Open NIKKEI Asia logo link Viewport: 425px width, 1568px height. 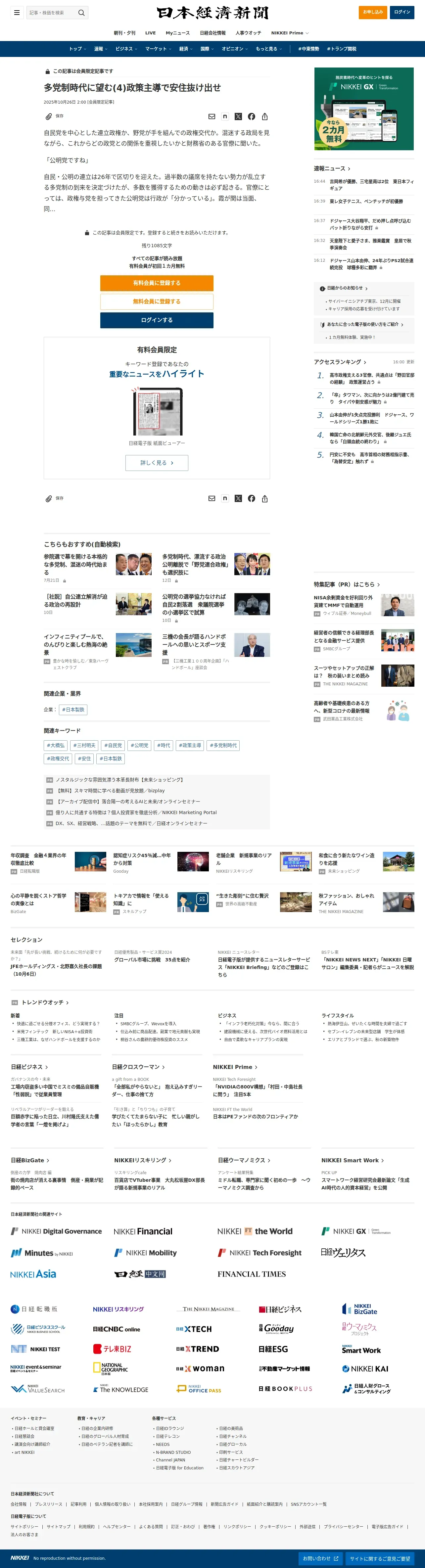coord(33,1274)
